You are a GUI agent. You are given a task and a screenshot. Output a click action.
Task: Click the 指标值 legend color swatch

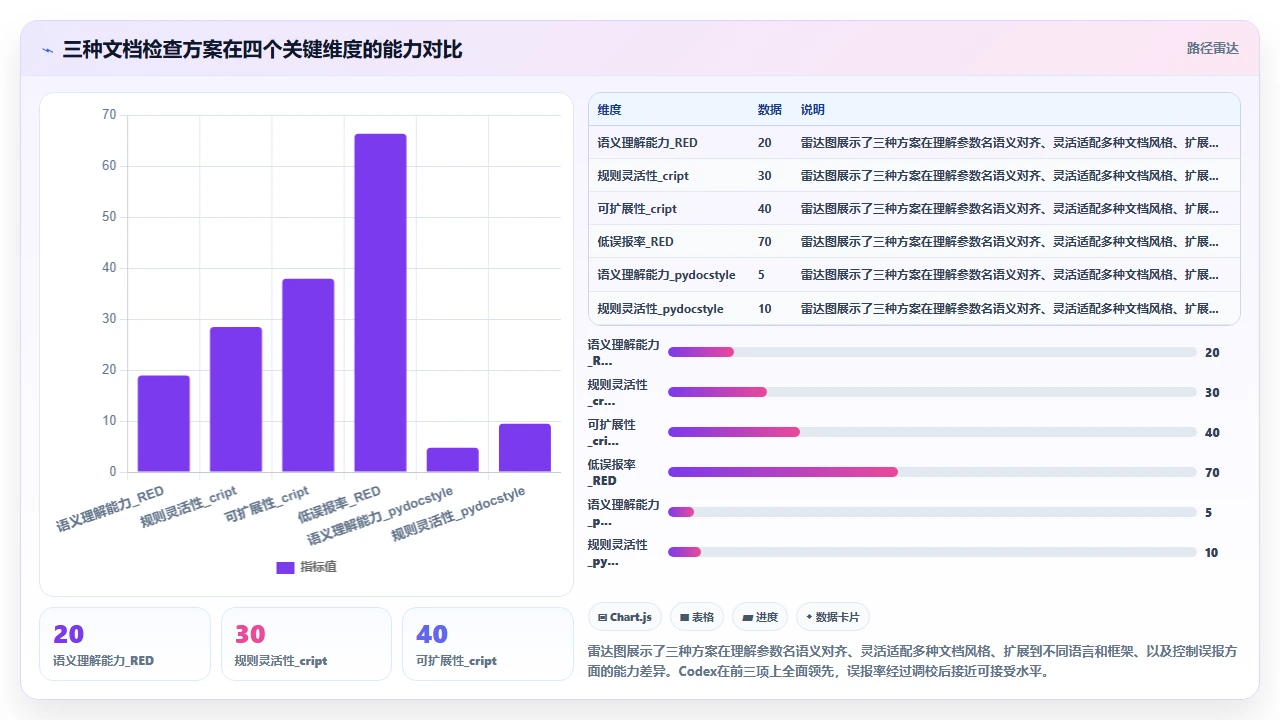[x=285, y=567]
